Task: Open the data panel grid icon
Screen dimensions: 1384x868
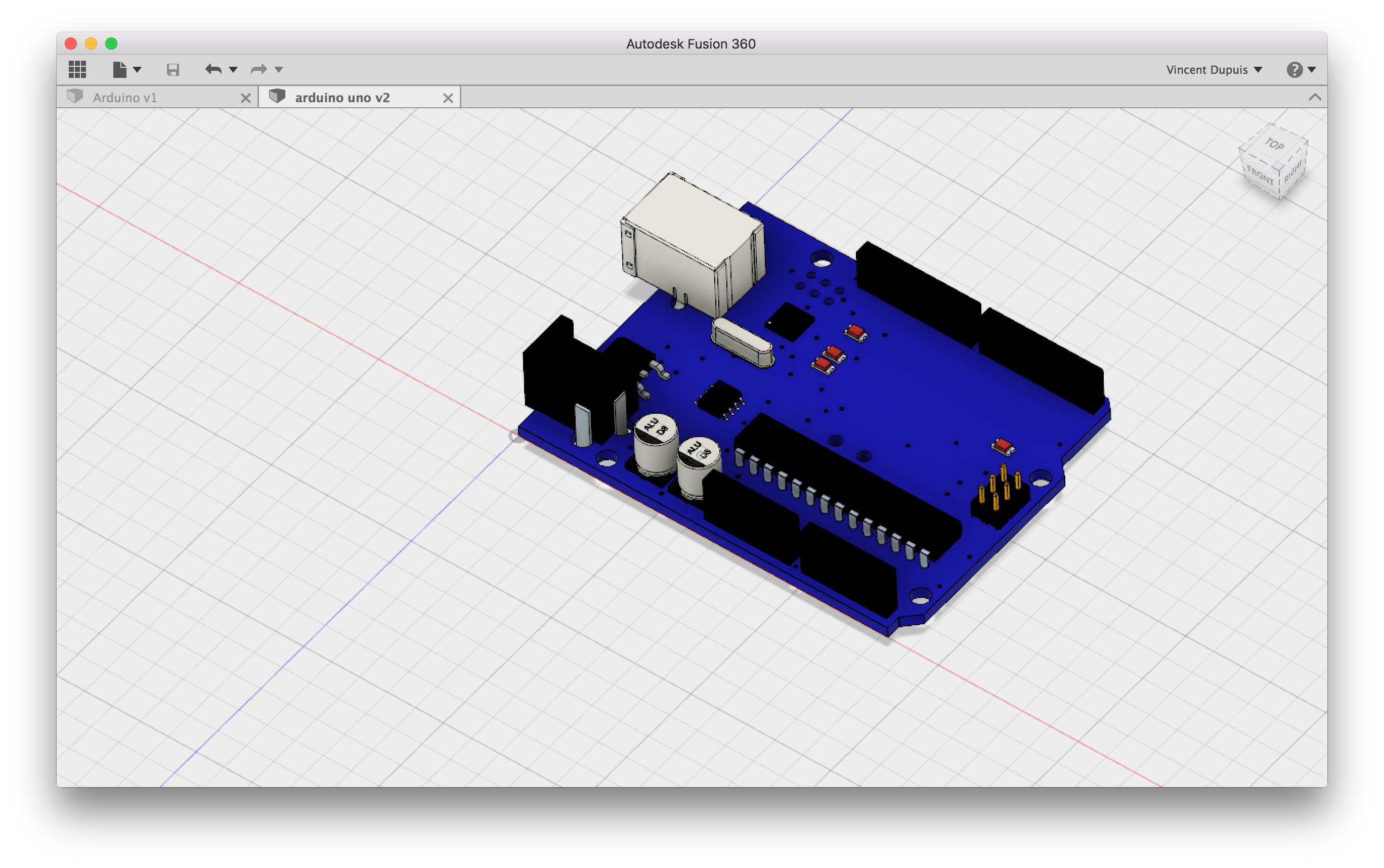Action: point(77,69)
